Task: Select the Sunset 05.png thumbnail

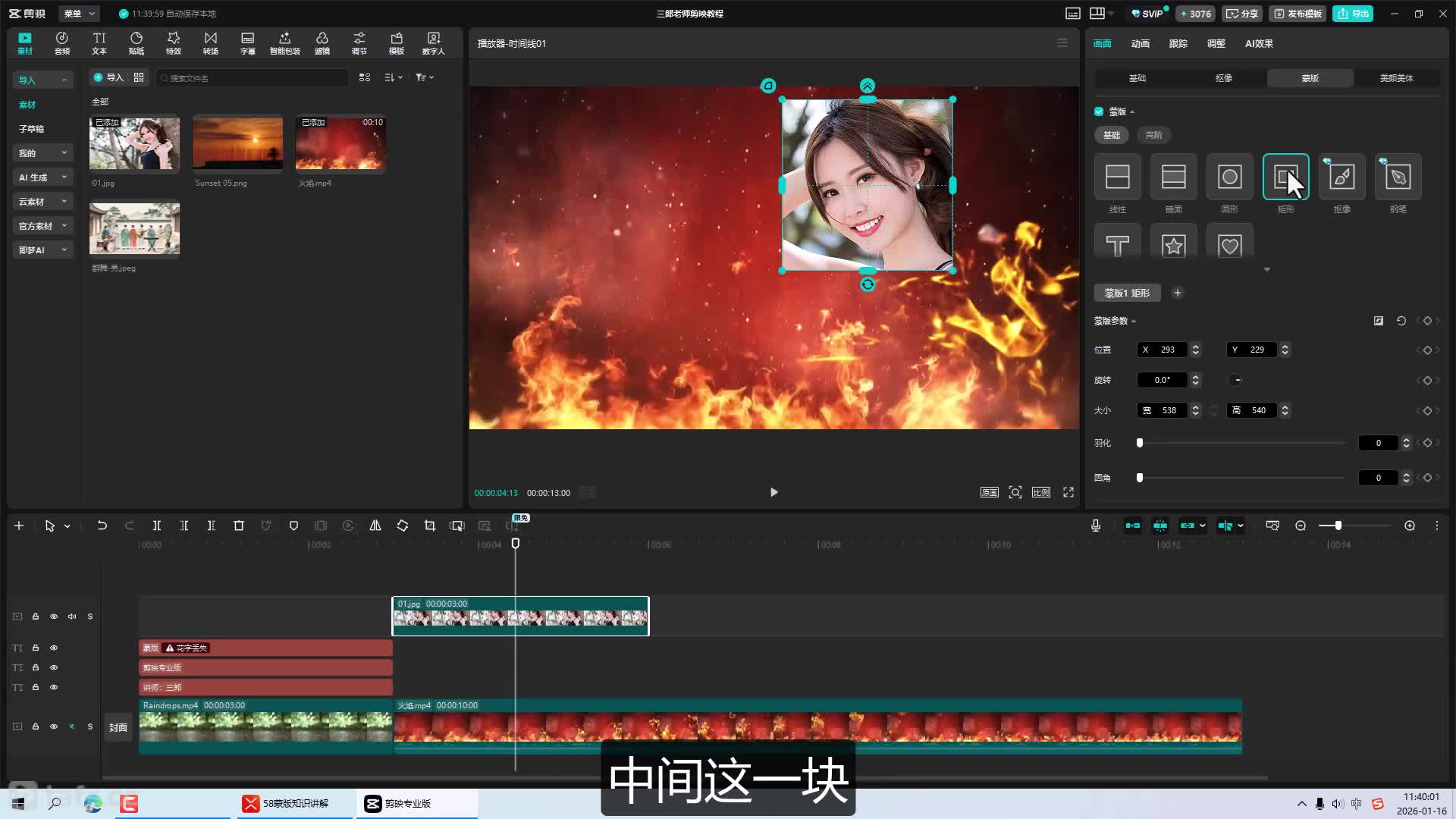Action: coord(237,143)
